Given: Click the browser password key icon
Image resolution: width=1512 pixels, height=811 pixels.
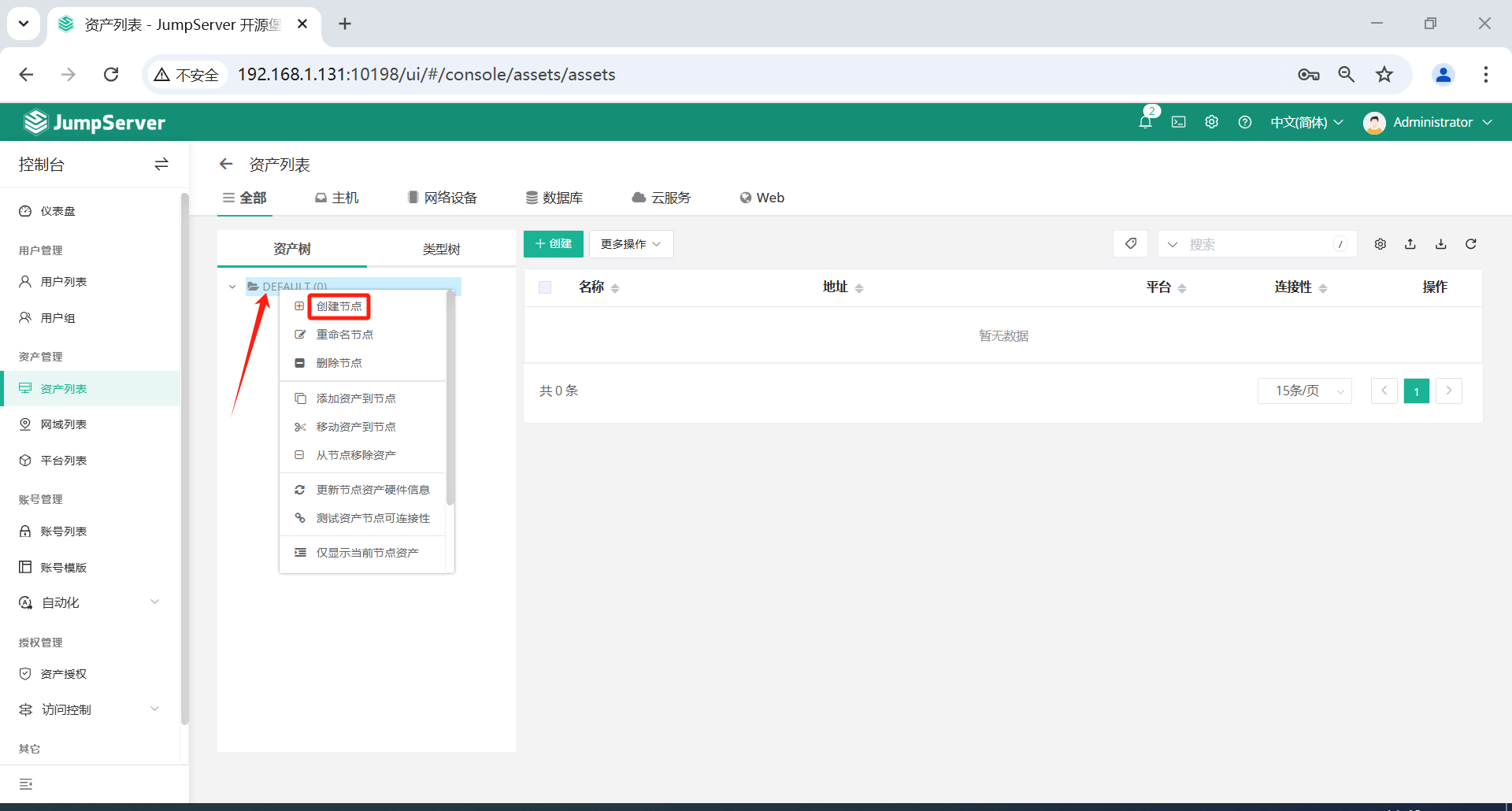Looking at the screenshot, I should (1309, 75).
